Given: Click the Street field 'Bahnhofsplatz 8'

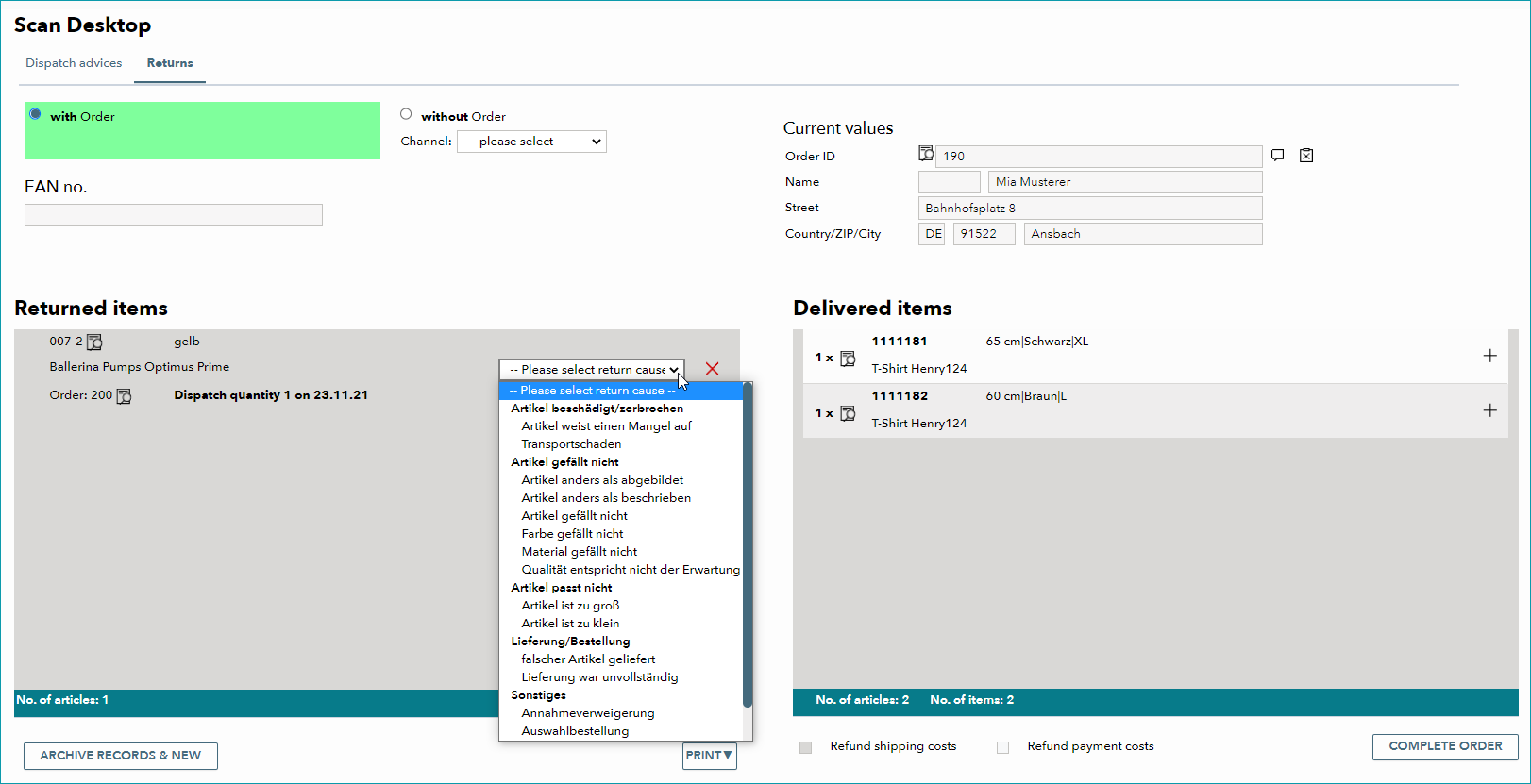Looking at the screenshot, I should (x=1090, y=209).
